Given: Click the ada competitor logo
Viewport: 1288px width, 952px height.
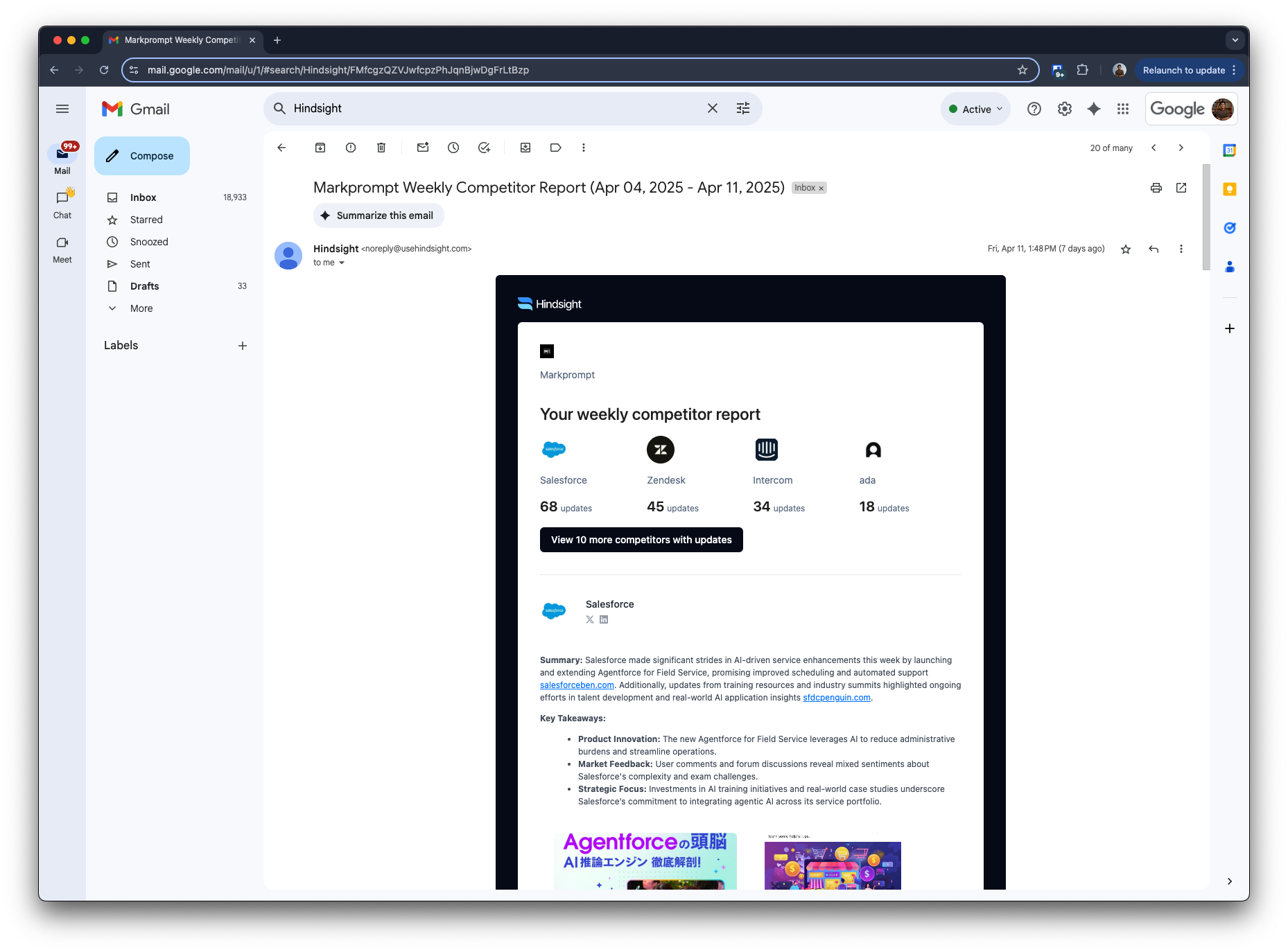Looking at the screenshot, I should [873, 450].
